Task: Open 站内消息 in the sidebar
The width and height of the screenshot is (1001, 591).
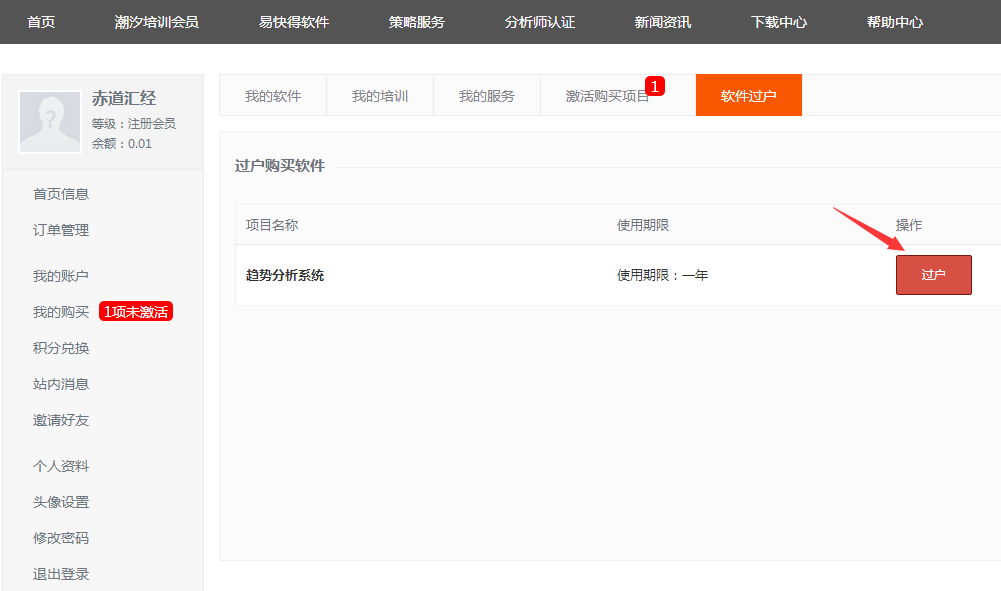Action: 61,384
